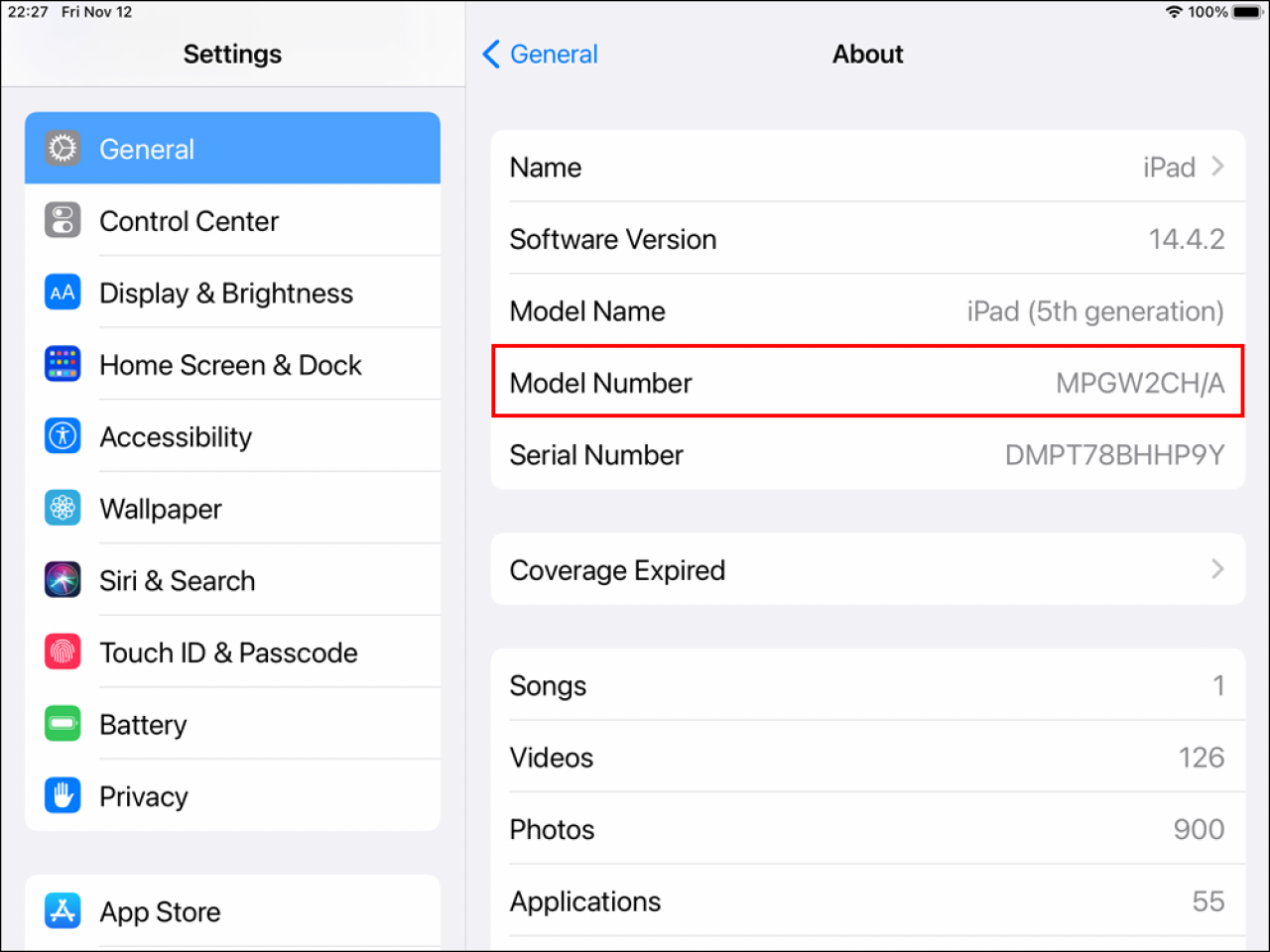The height and width of the screenshot is (952, 1270).
Task: Click the Battery icon
Action: 63,723
